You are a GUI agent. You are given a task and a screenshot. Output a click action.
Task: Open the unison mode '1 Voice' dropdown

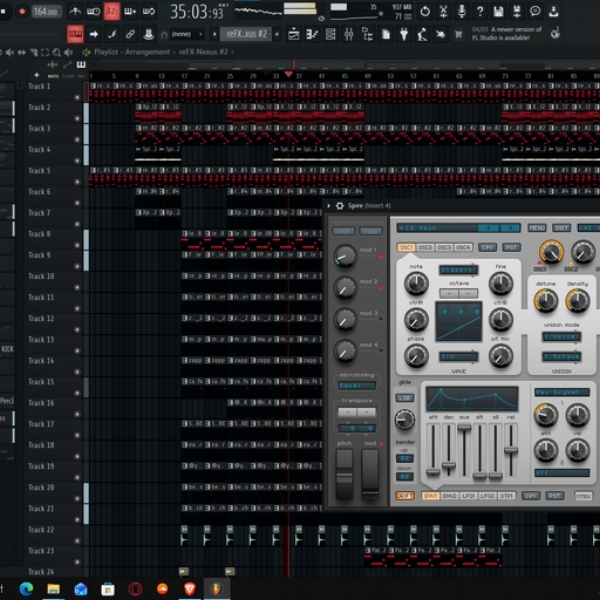click(x=561, y=337)
